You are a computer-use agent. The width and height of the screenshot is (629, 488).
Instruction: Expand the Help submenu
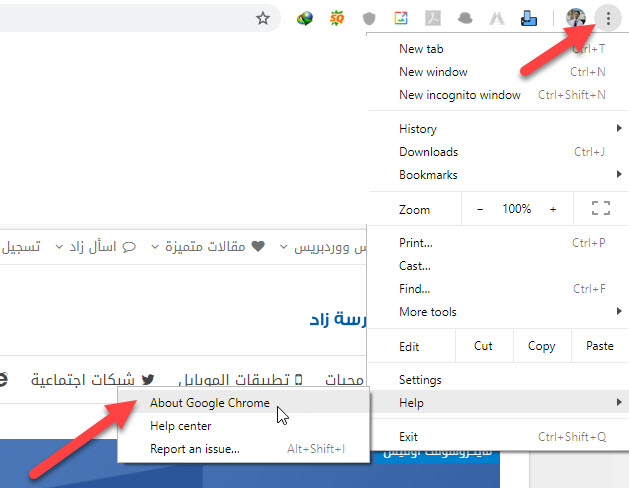[x=498, y=403]
